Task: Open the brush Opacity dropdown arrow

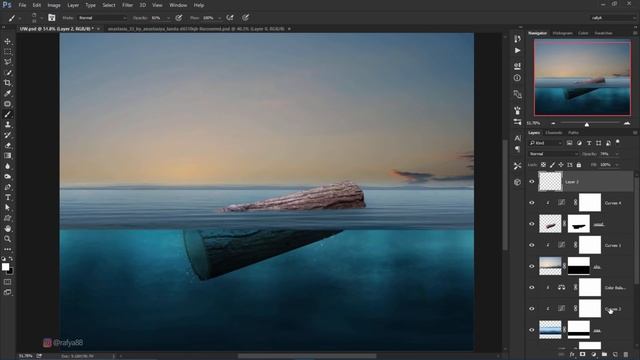Action: pyautogui.click(x=168, y=18)
